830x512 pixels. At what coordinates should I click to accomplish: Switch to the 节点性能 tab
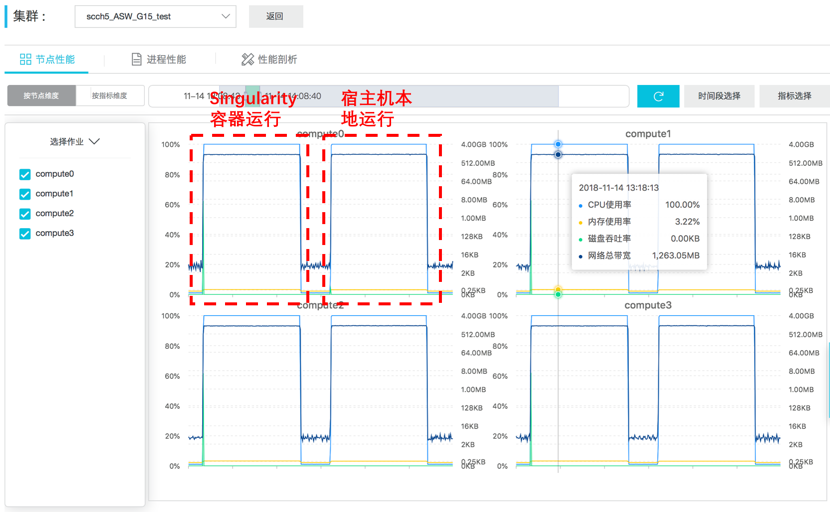pos(47,59)
